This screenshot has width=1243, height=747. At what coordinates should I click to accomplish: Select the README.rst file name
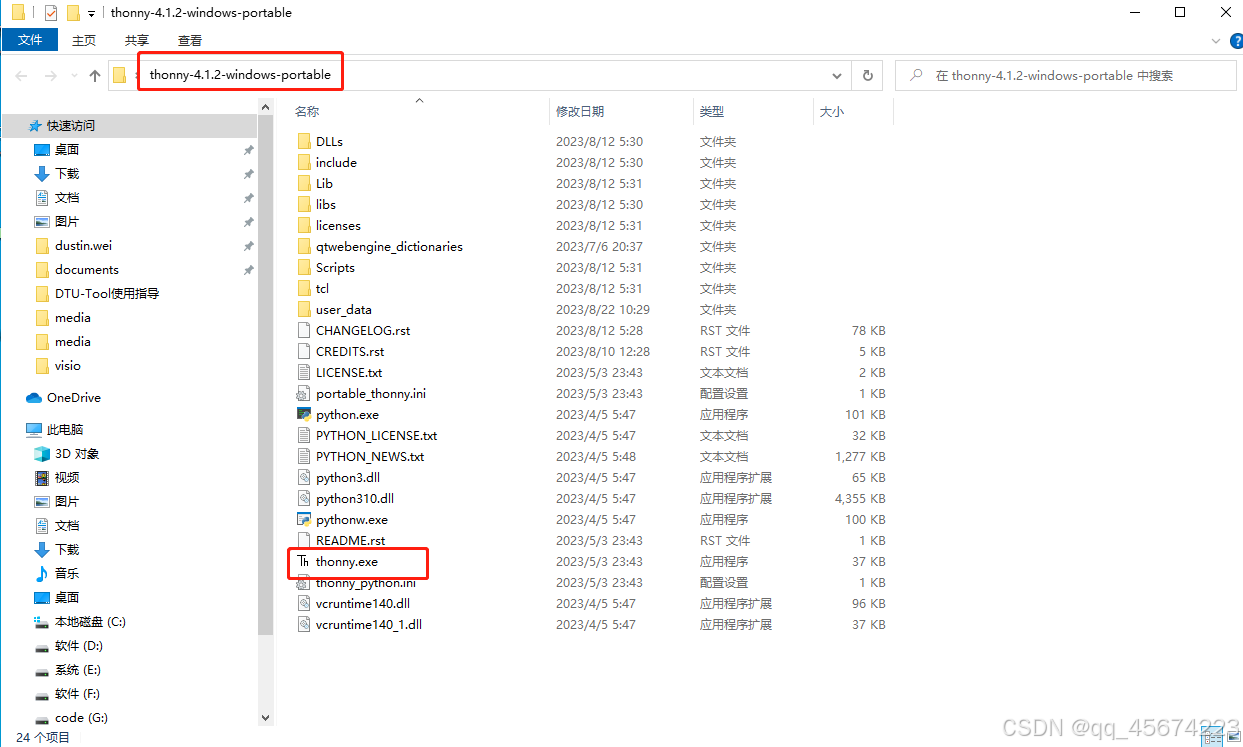(x=350, y=540)
